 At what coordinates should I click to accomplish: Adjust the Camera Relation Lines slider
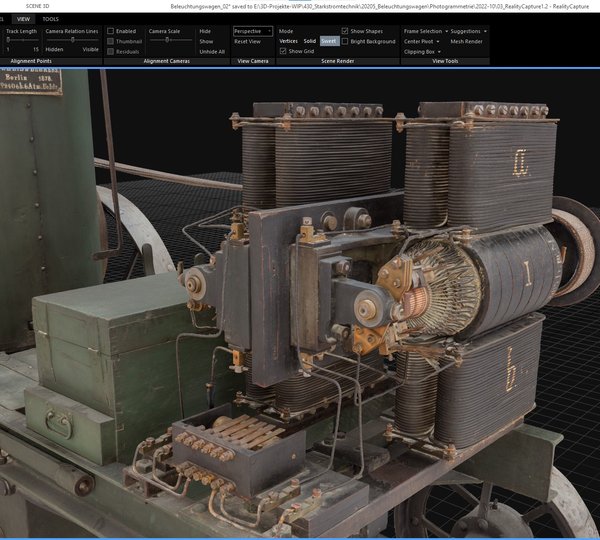(72, 40)
